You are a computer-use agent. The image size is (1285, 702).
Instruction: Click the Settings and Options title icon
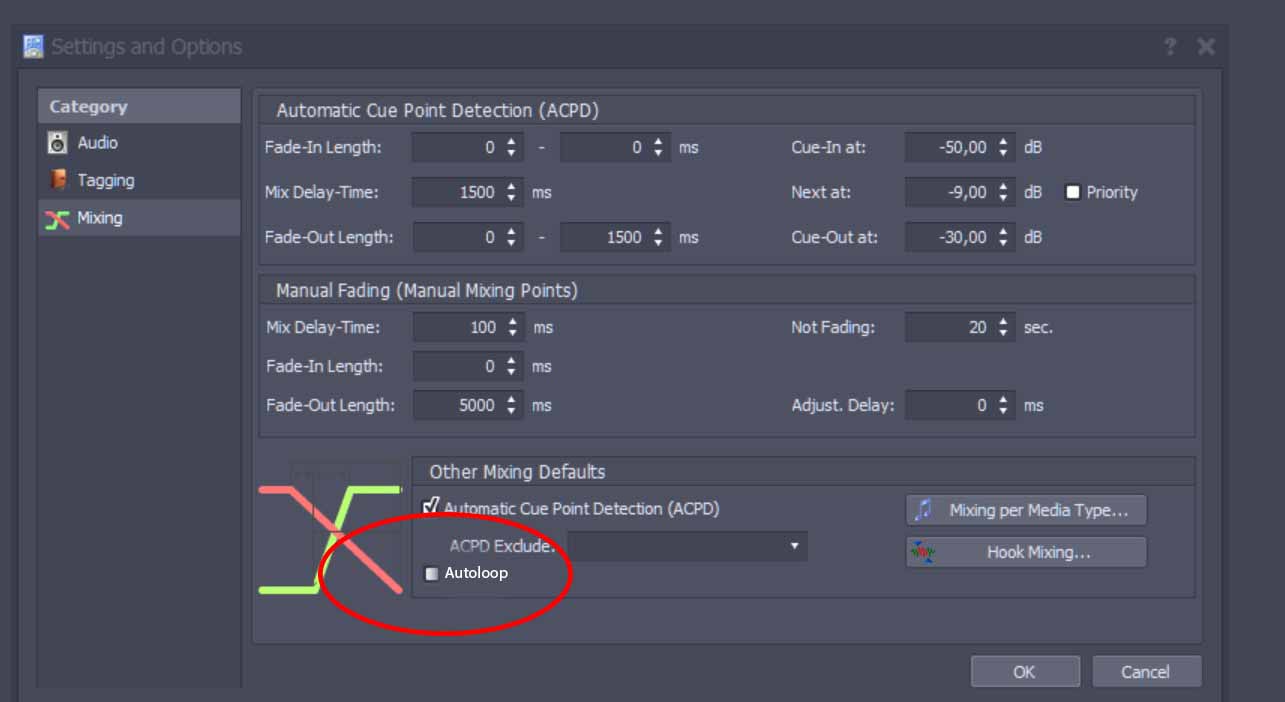34,47
